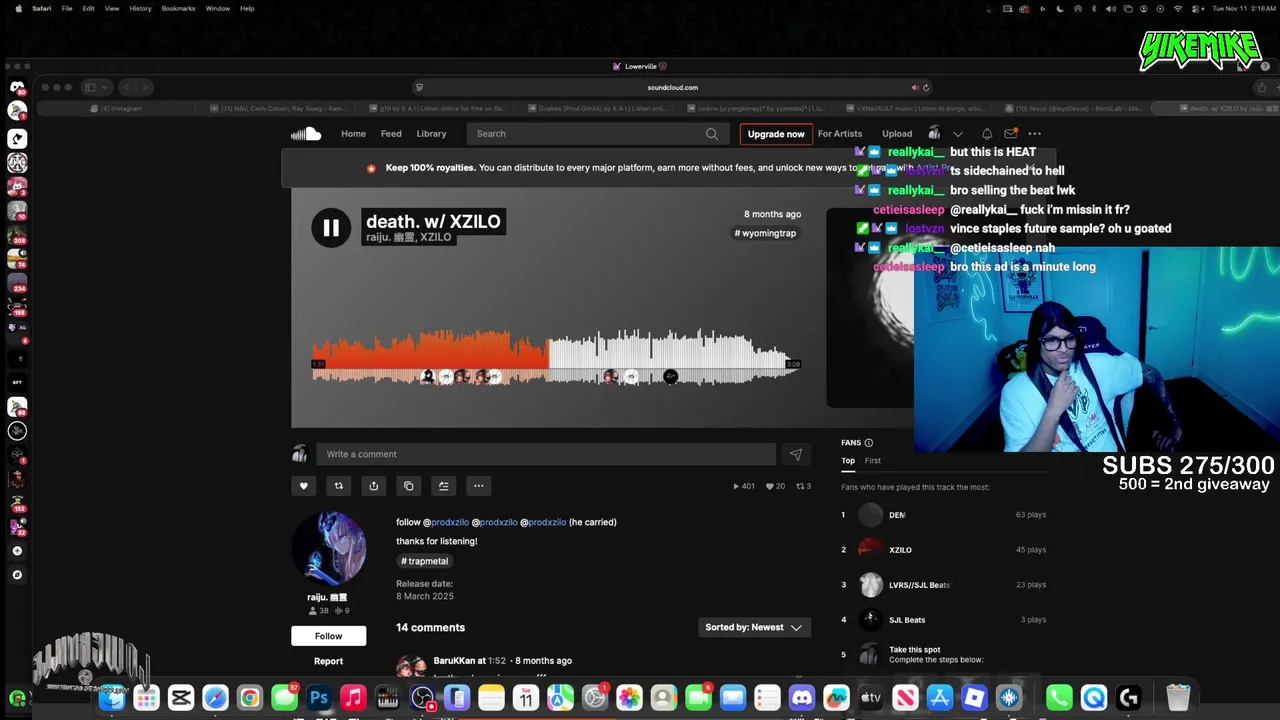The width and height of the screenshot is (1280, 720).
Task: Repost the track
Action: [339, 486]
